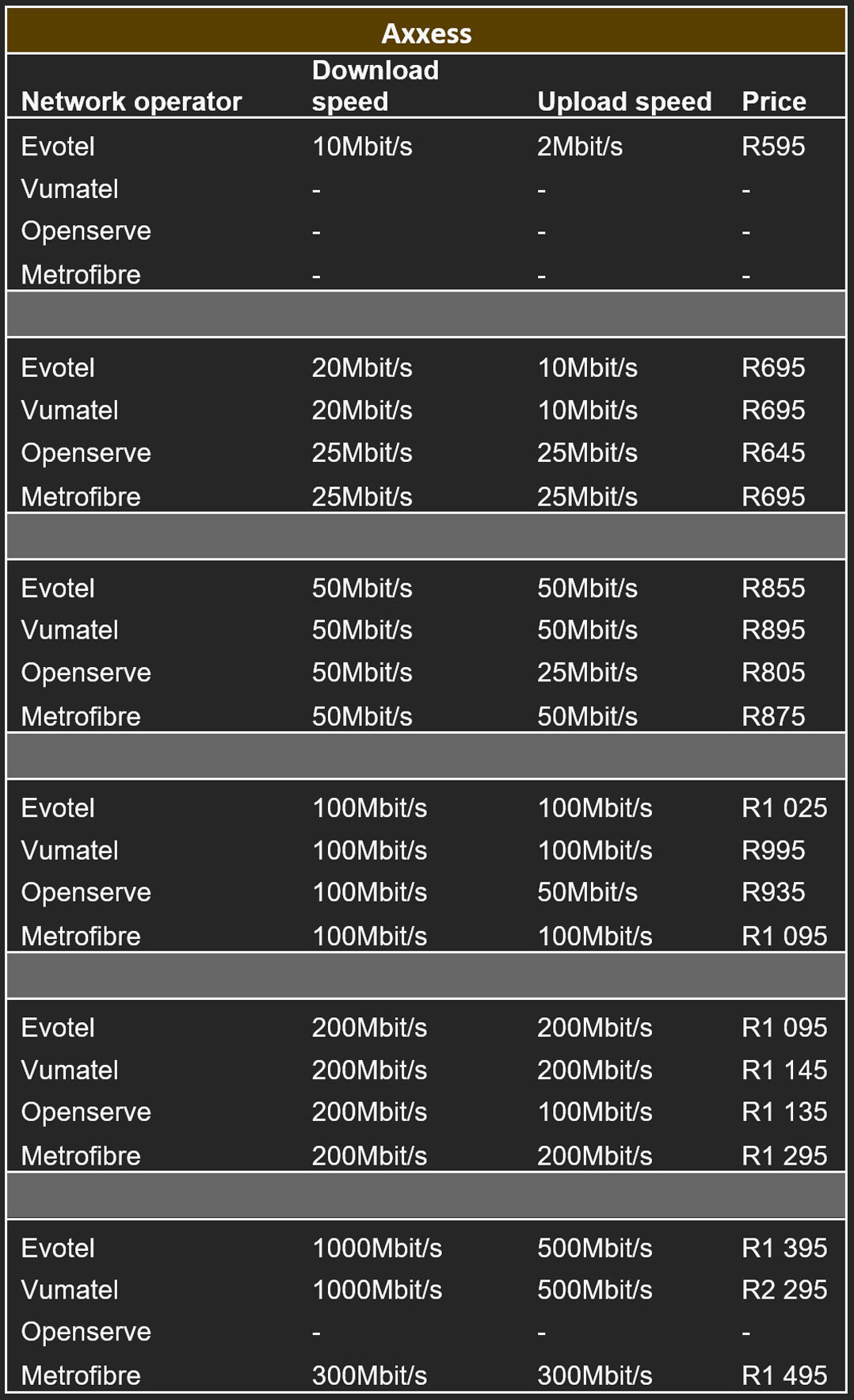
Task: Click the Network operator column header
Action: point(131,101)
